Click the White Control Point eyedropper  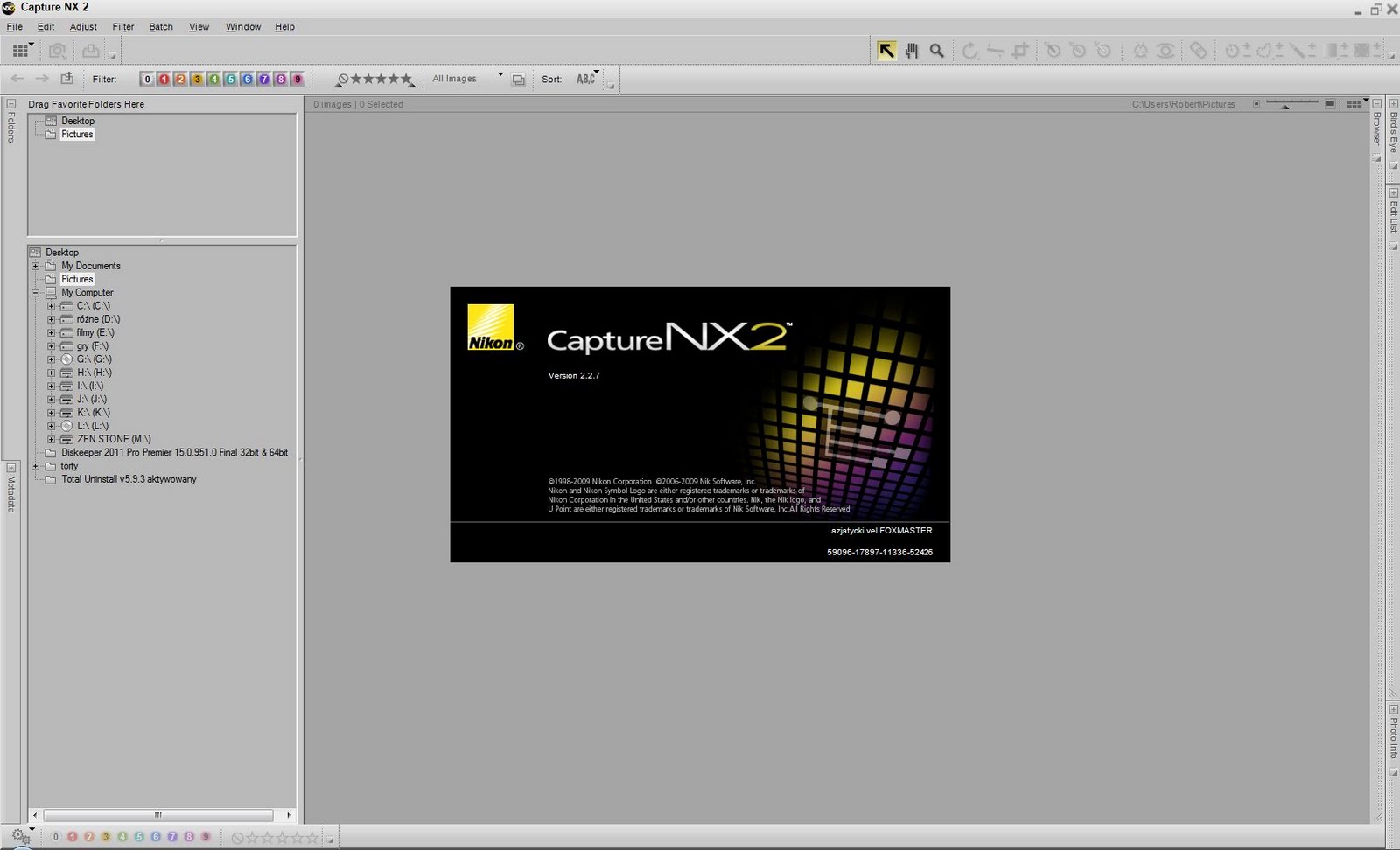click(1103, 51)
